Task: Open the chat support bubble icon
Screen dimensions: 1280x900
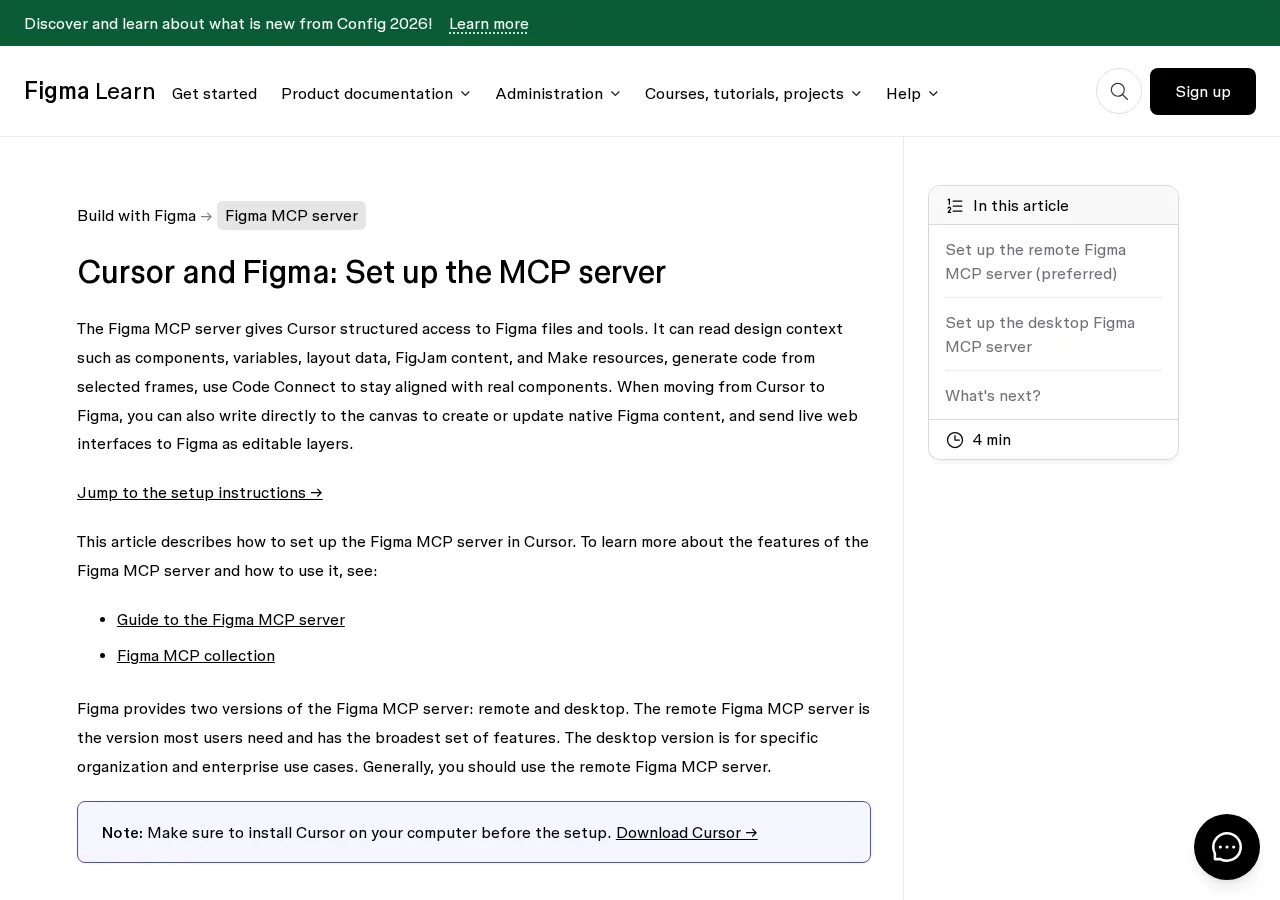Action: pyautogui.click(x=1227, y=847)
